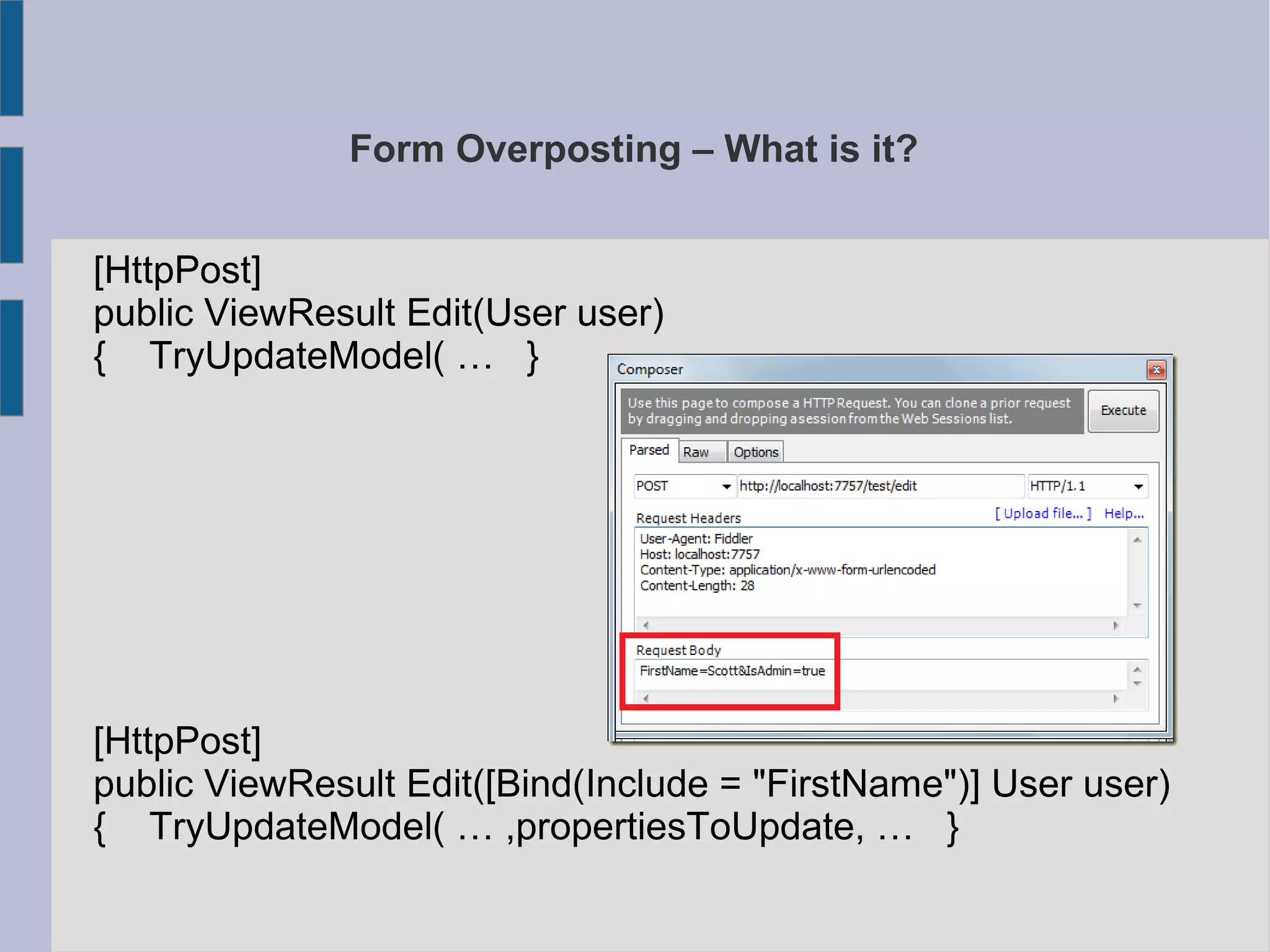
Task: Open the Options tab
Action: [755, 452]
